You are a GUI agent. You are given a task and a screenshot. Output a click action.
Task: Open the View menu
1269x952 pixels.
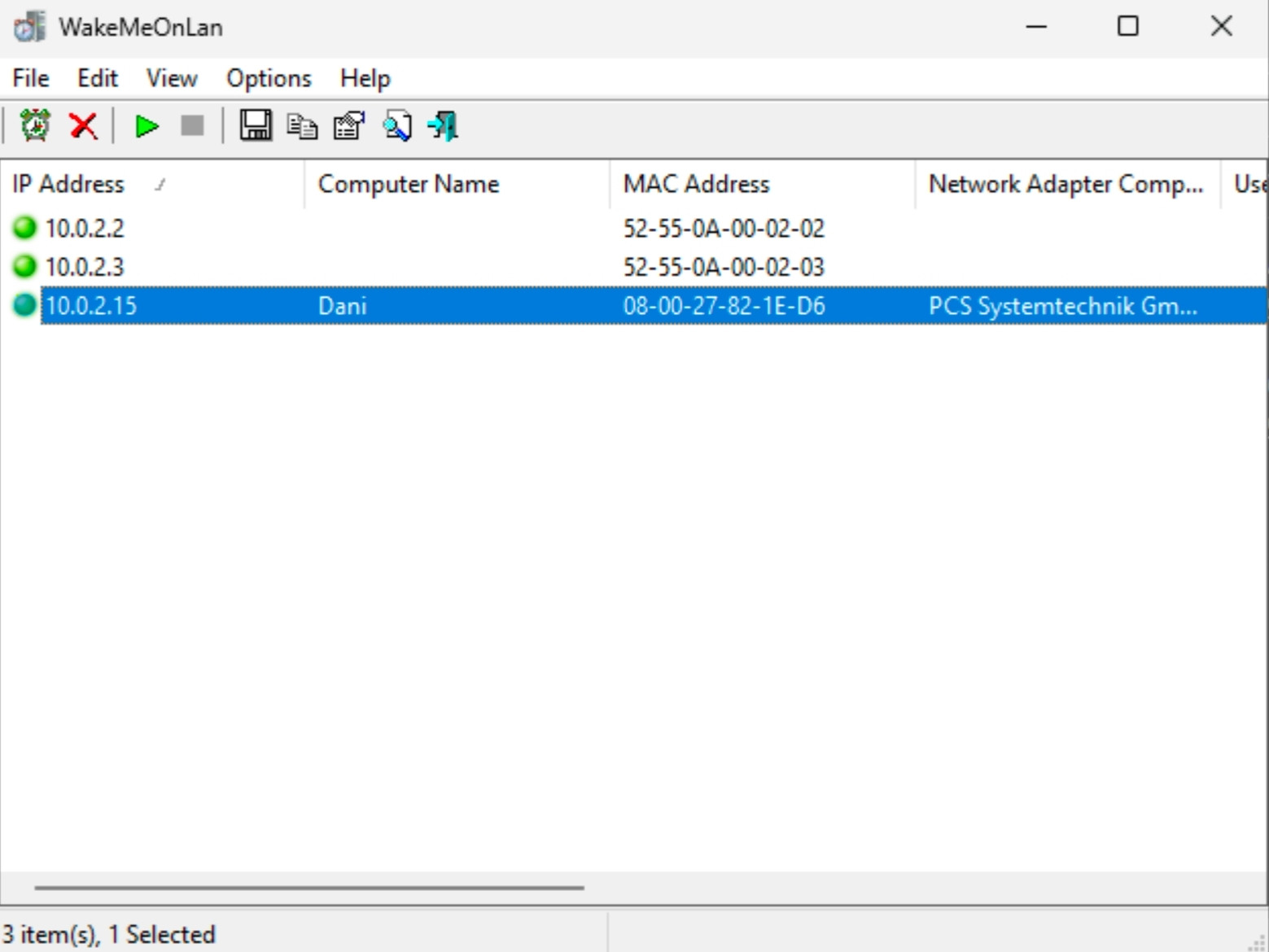tap(172, 78)
